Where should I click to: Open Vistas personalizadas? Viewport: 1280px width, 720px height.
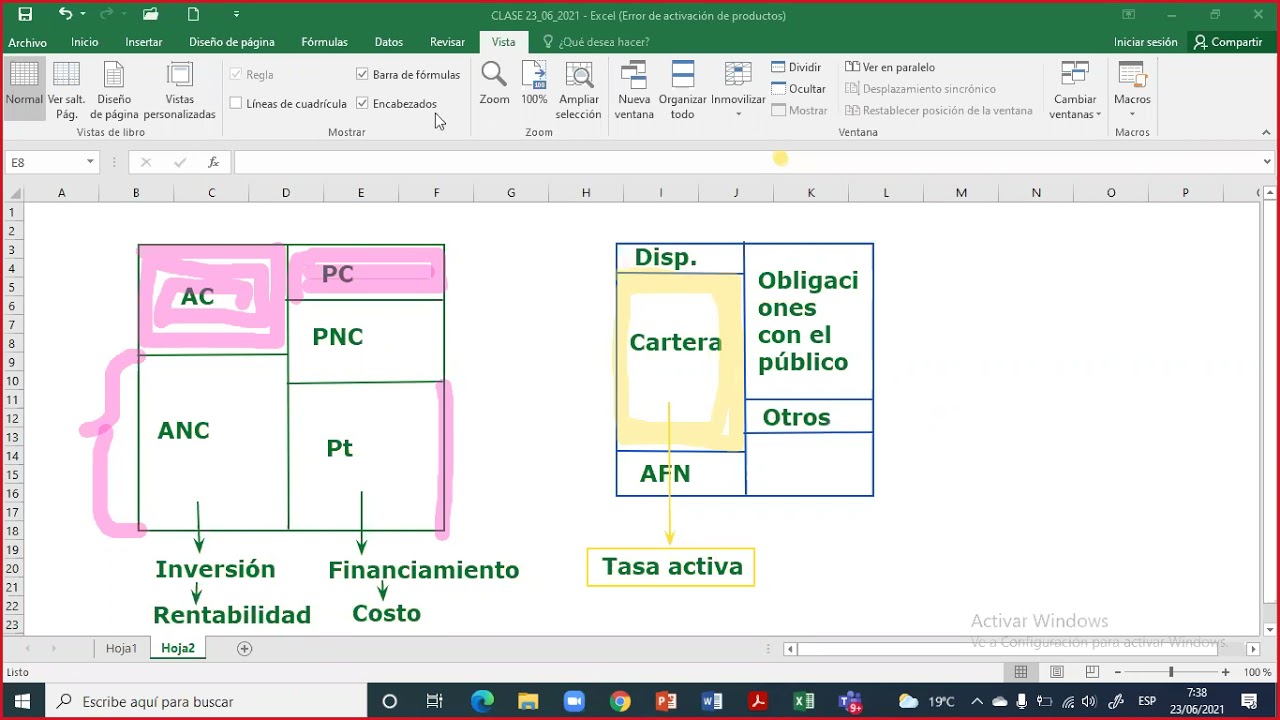[x=180, y=90]
